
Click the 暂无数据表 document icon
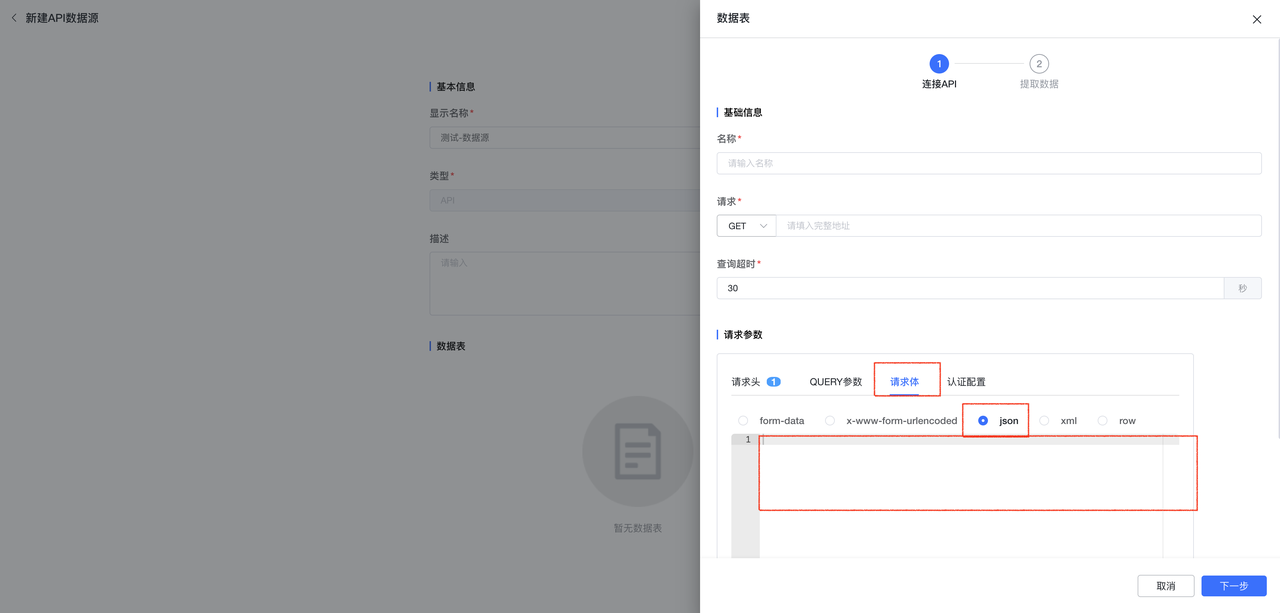pos(637,452)
